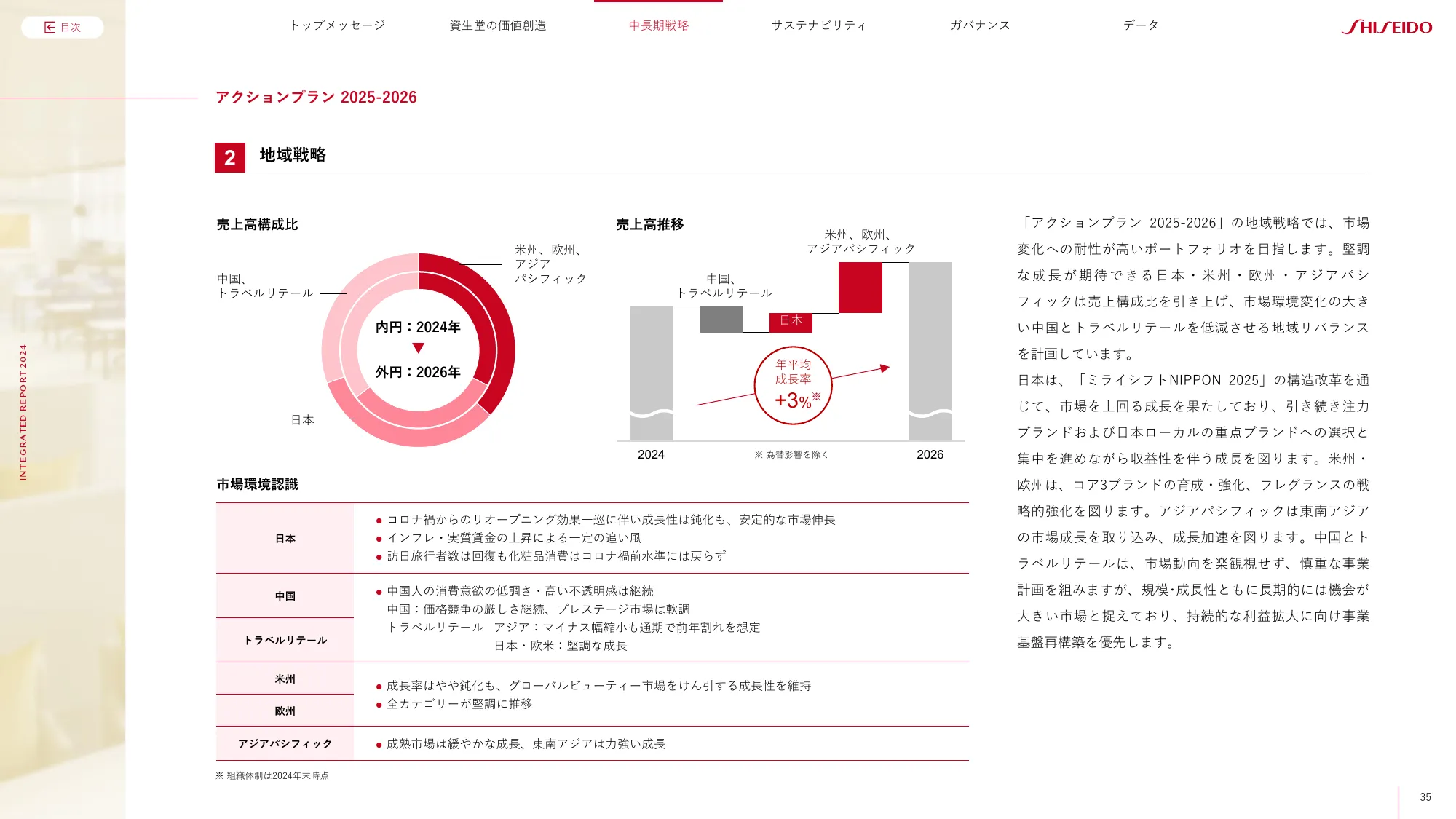Switch to the データ tab
The image size is (1456, 819).
click(1141, 25)
